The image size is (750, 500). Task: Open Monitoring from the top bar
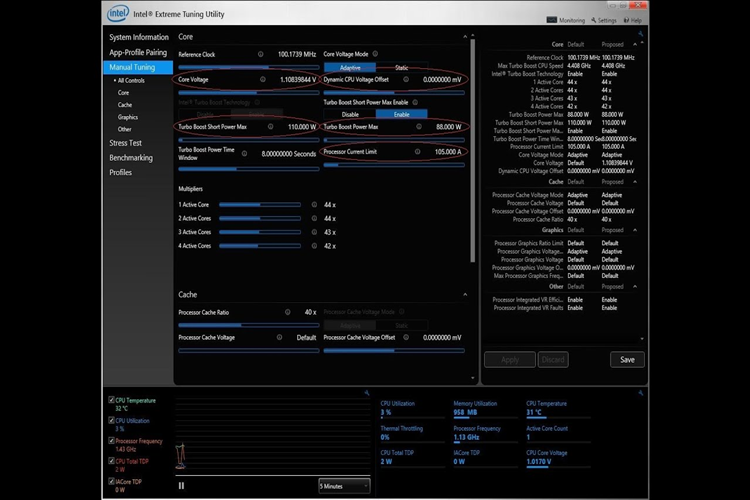pos(566,20)
